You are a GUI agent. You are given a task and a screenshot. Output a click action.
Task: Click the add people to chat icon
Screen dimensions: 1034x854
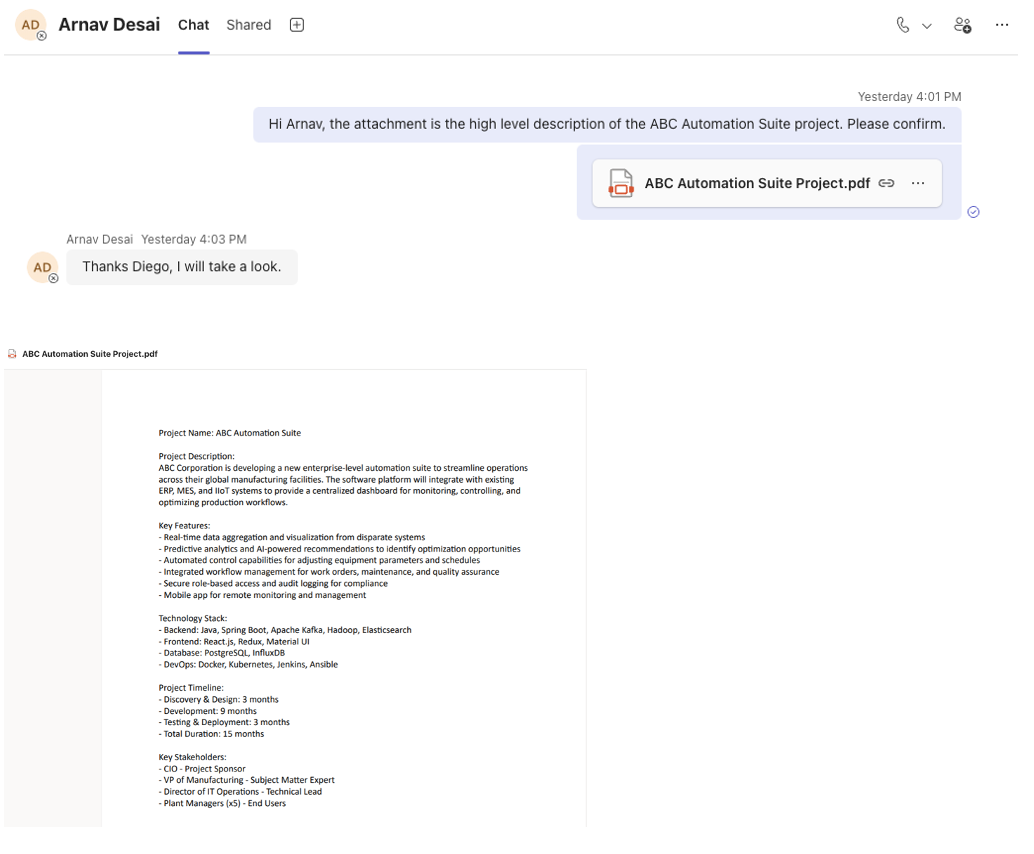[962, 25]
